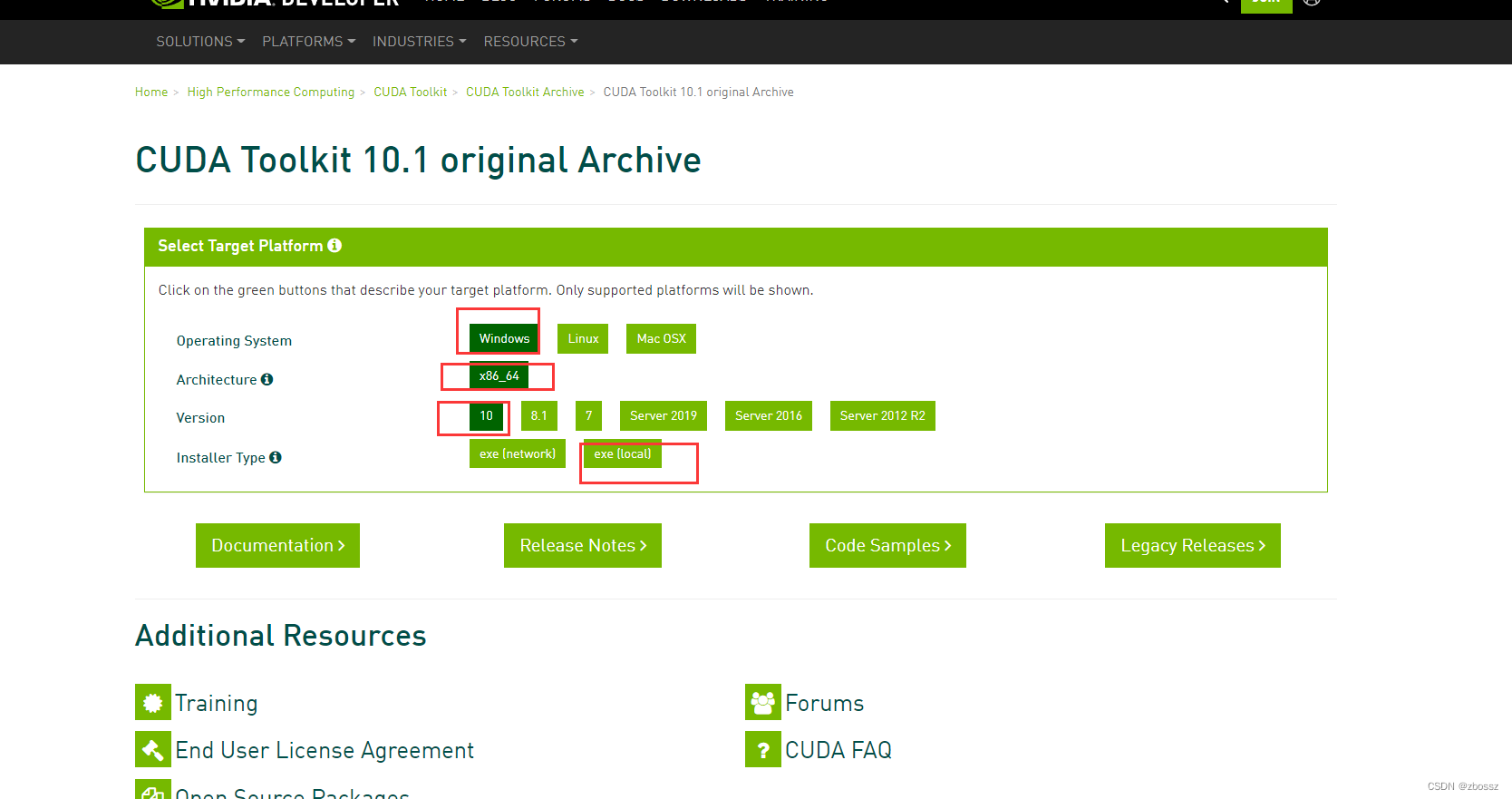Click the info icon beside Select Target Platform

pyautogui.click(x=334, y=246)
